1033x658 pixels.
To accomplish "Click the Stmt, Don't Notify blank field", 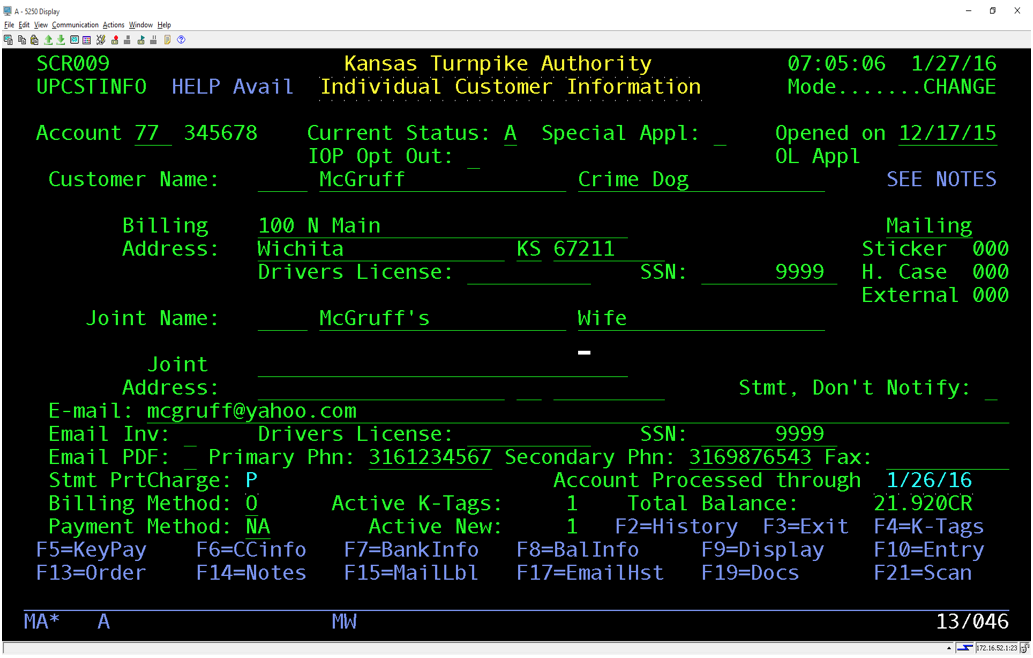I will click(x=990, y=388).
